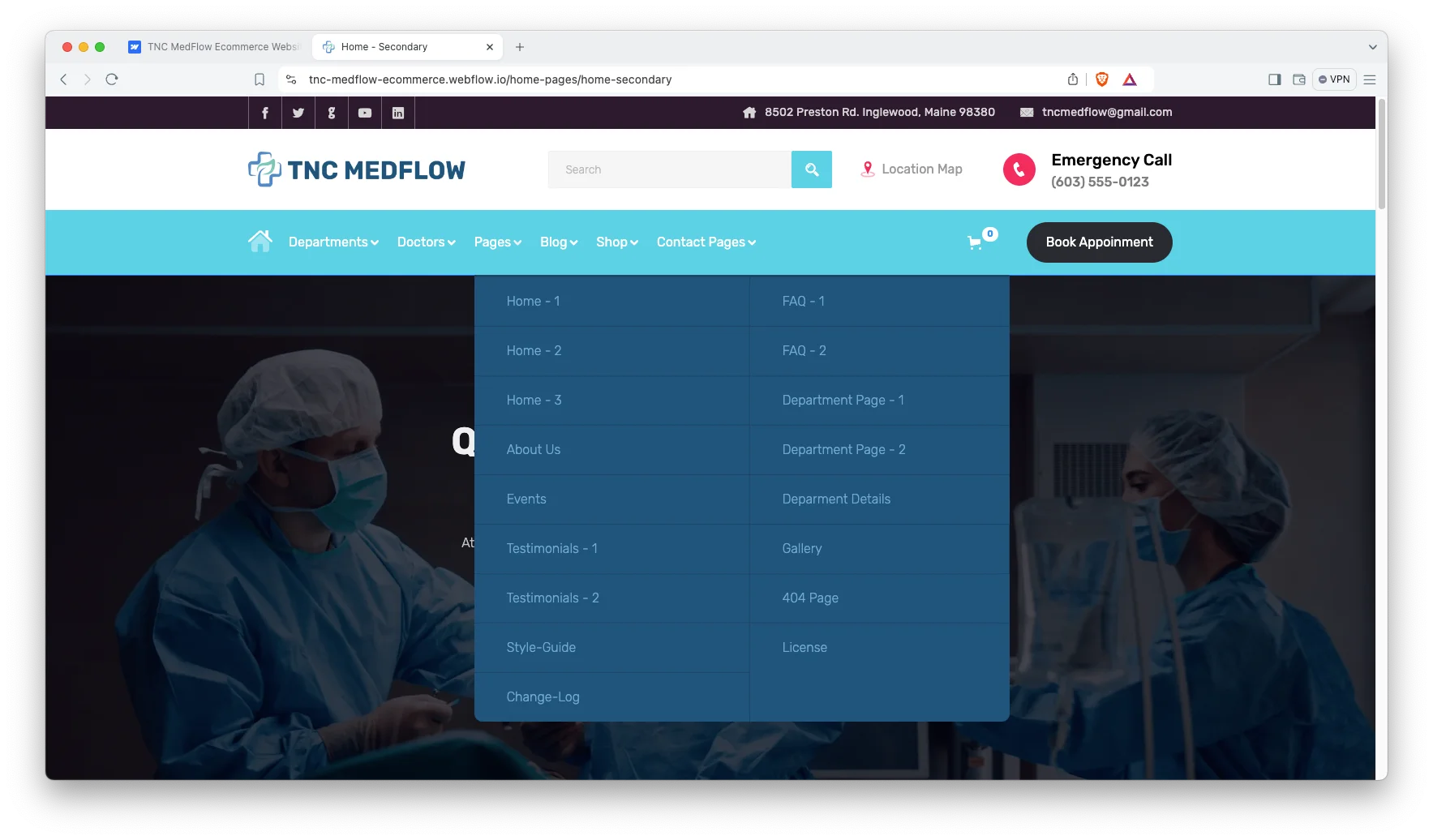Click the Book Appoinment button
Image resolution: width=1433 pixels, height=840 pixels.
1099,242
